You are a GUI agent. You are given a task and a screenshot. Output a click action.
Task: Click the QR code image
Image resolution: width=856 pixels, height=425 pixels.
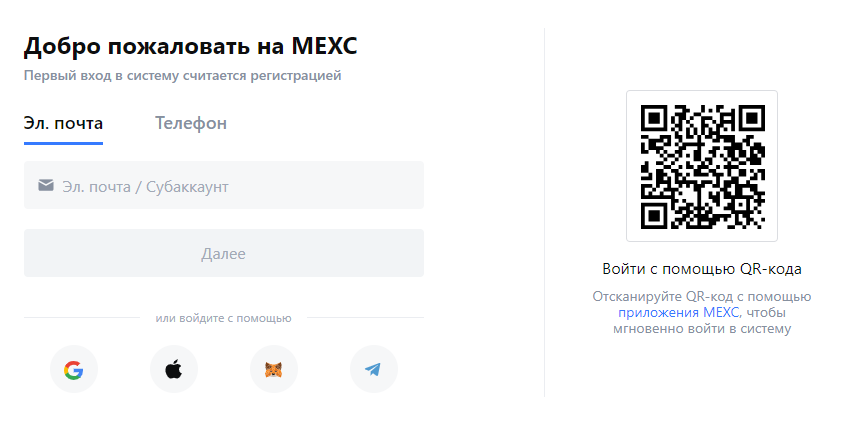702,166
